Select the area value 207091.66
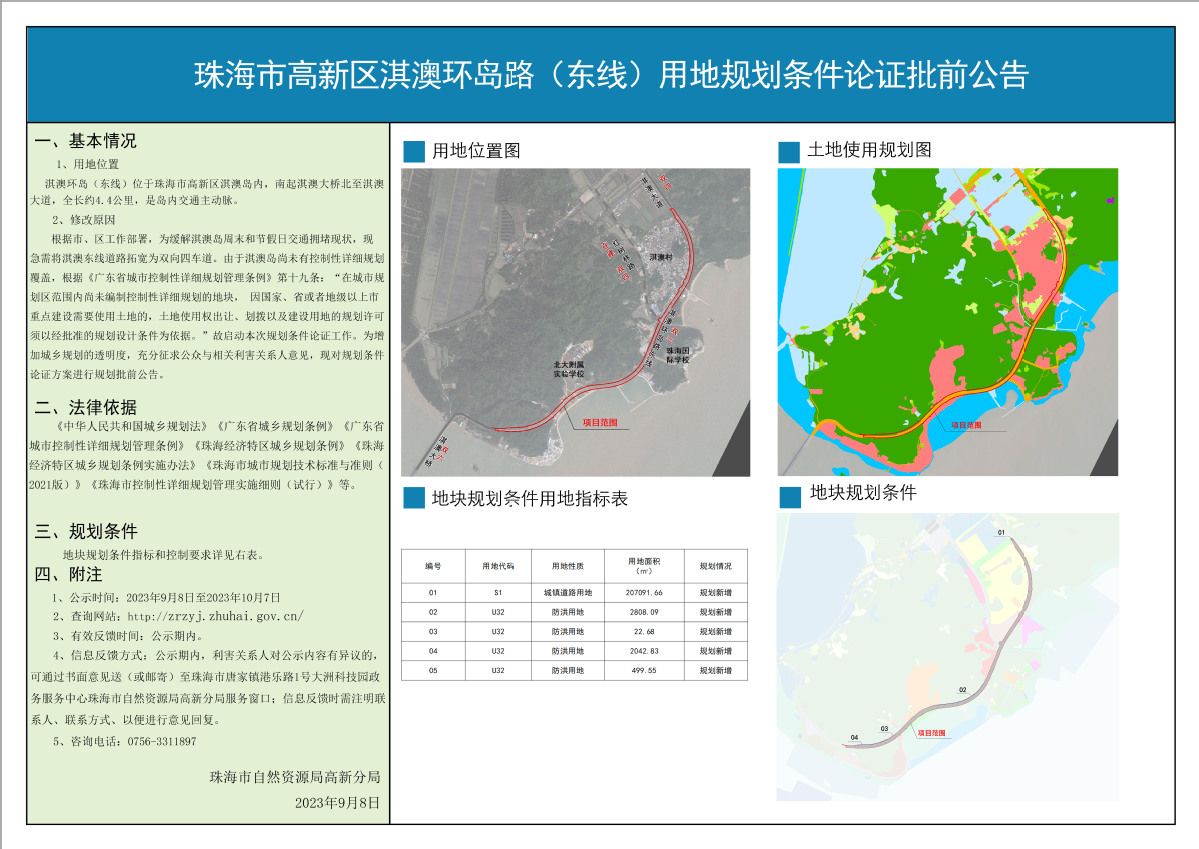Image resolution: width=1199 pixels, height=849 pixels. 644,593
